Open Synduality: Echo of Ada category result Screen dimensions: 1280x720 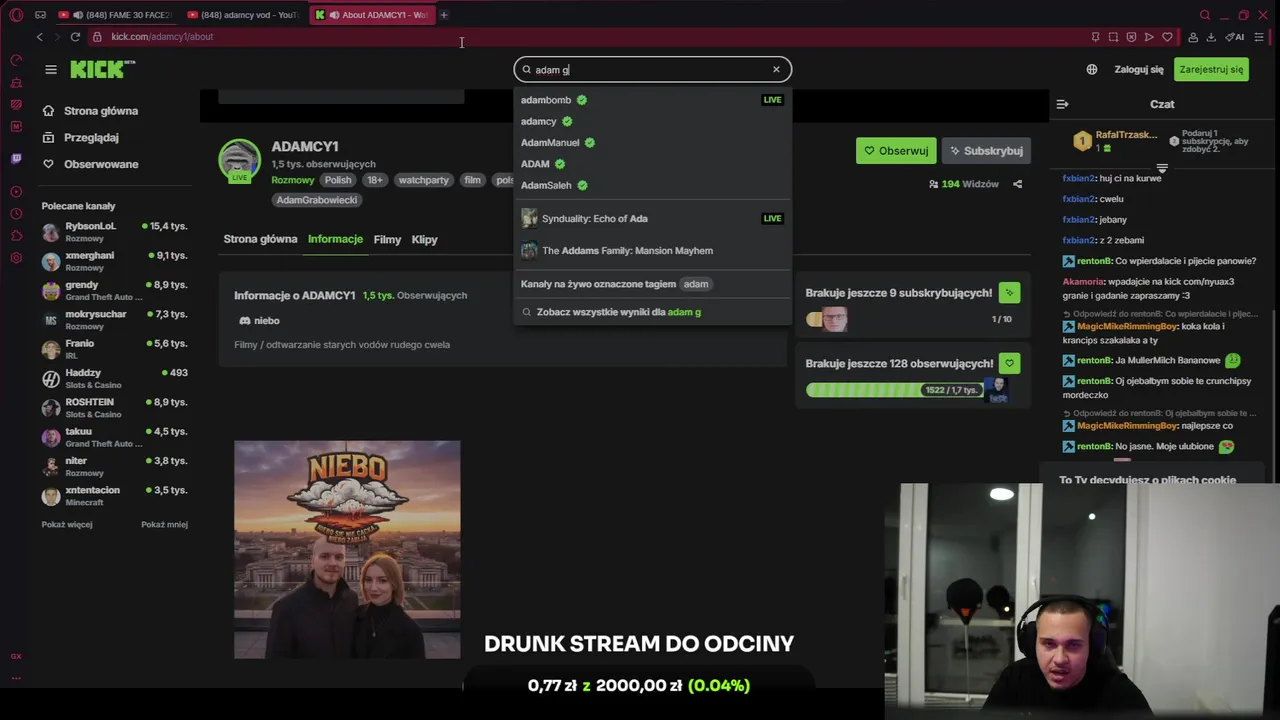pyautogui.click(x=652, y=218)
